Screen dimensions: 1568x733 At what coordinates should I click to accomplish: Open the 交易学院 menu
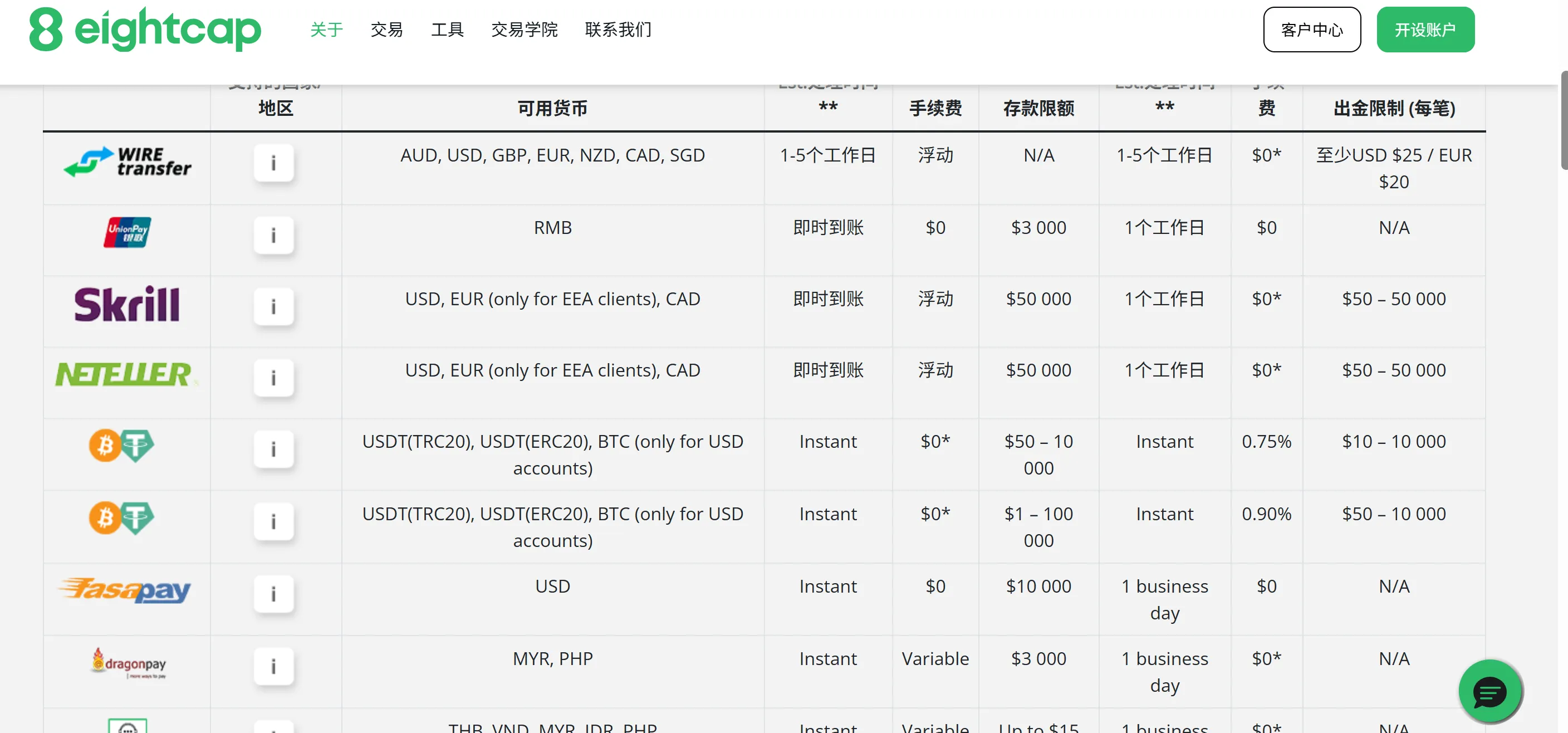tap(524, 29)
